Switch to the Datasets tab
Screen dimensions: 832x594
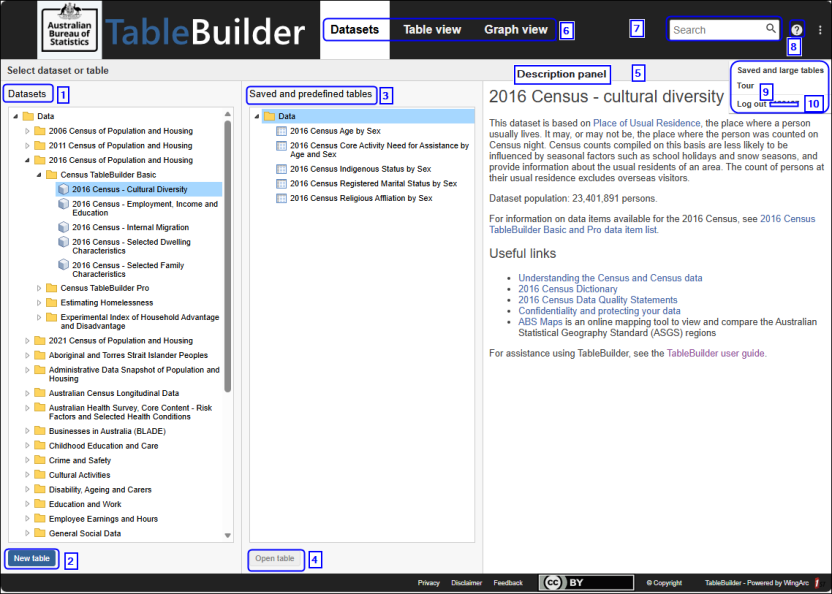354,29
